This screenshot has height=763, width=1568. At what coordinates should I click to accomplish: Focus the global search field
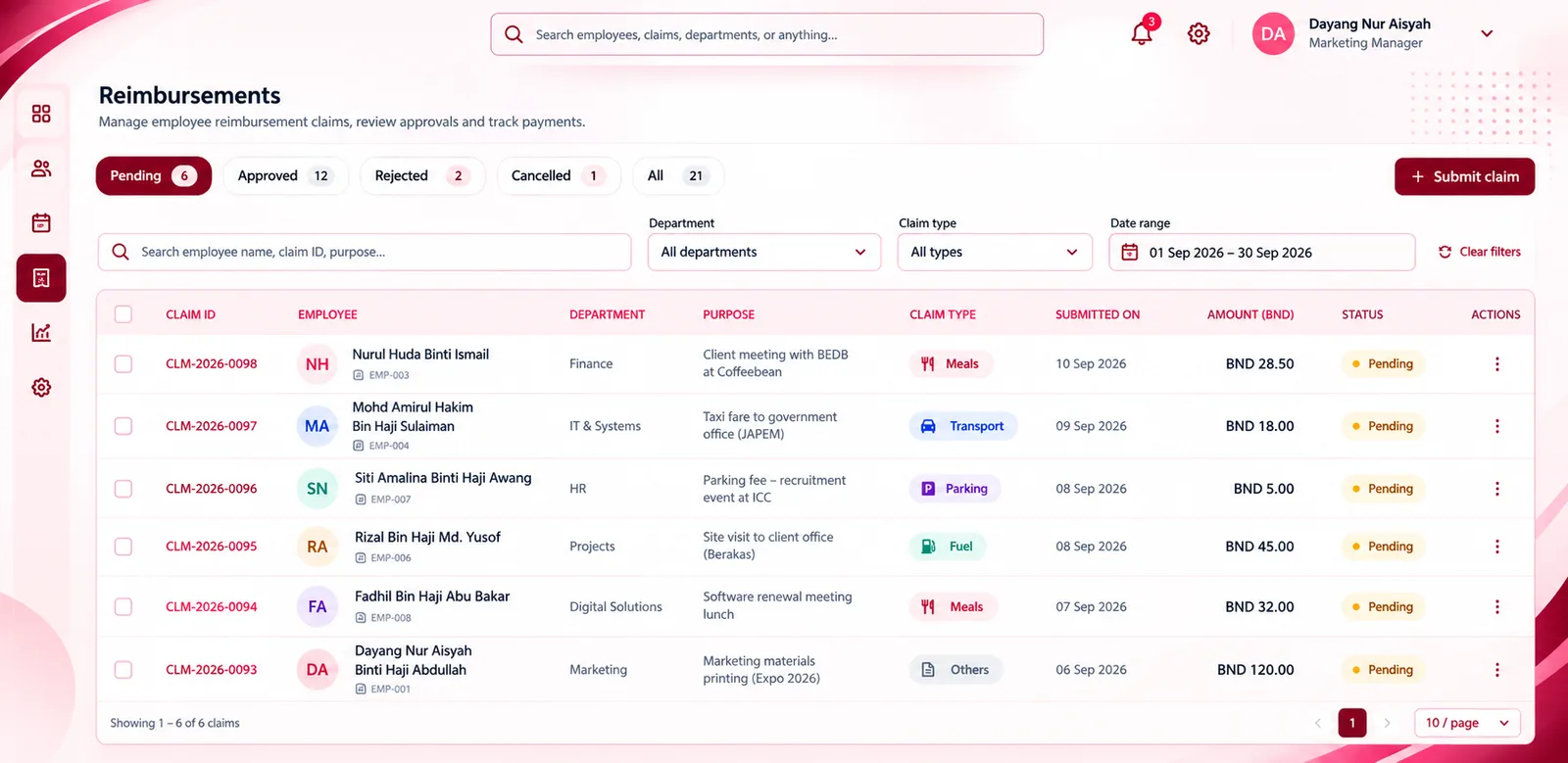pyautogui.click(x=766, y=34)
